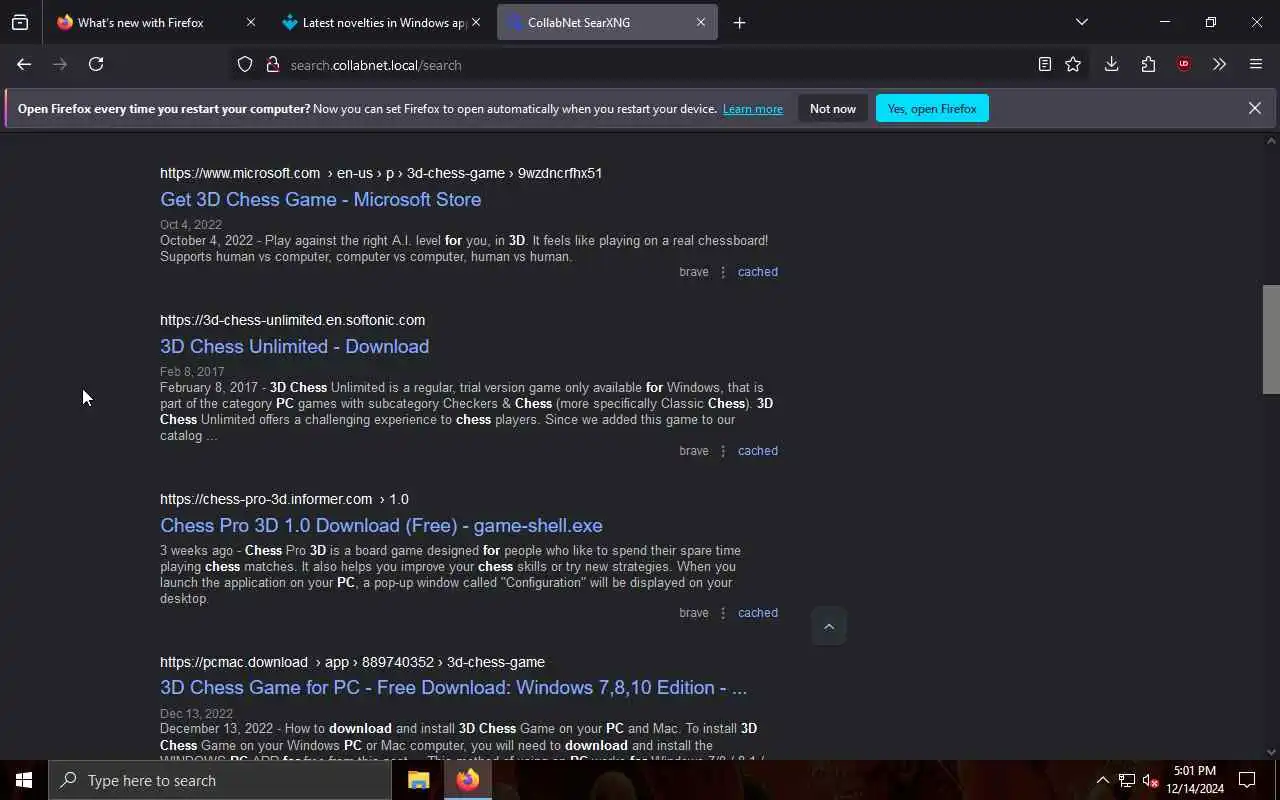Dismiss the Firefox startup notification bar
1280x800 pixels.
(1254, 108)
